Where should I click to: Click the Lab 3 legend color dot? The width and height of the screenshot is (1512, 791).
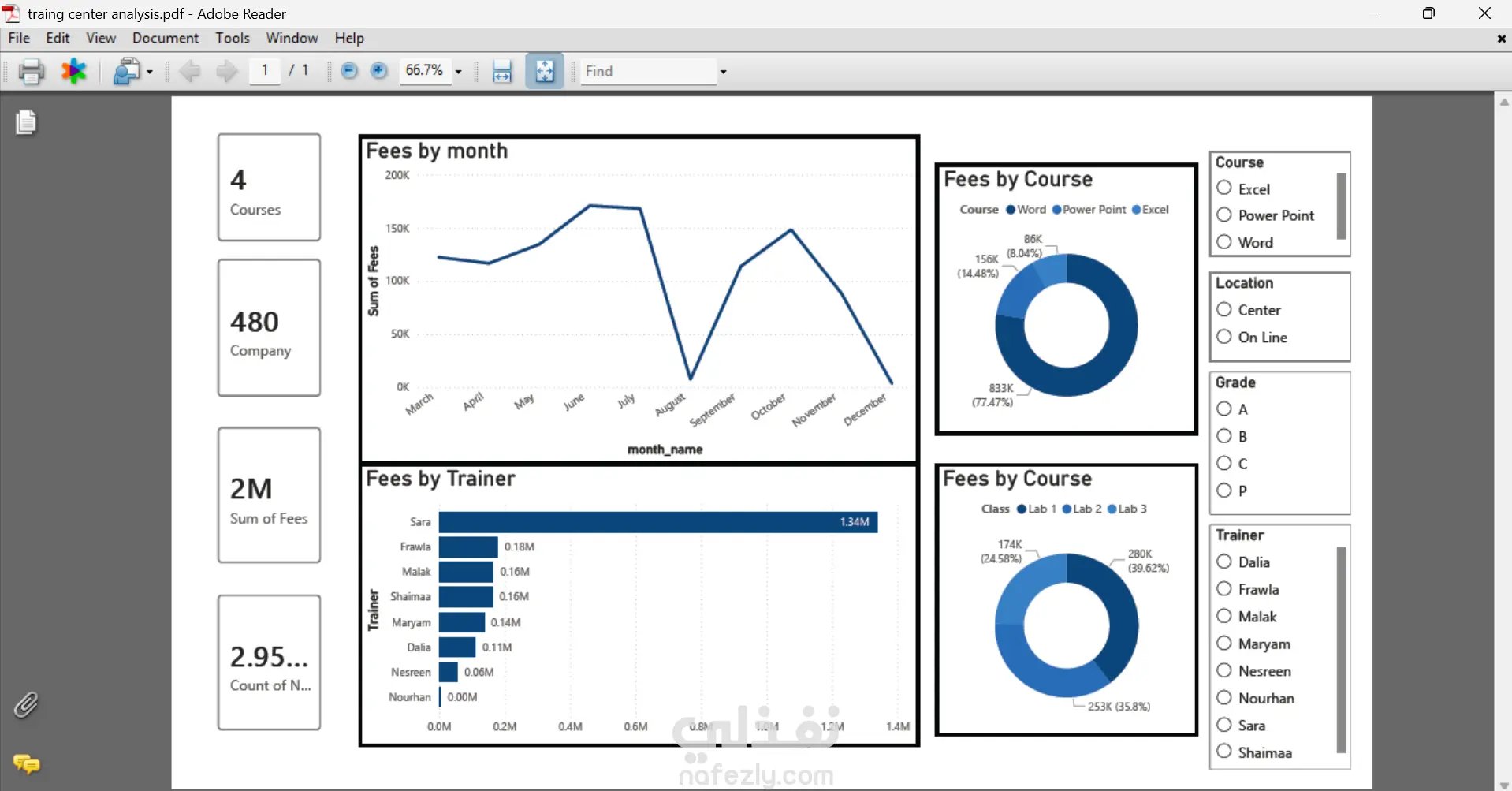(1112, 509)
